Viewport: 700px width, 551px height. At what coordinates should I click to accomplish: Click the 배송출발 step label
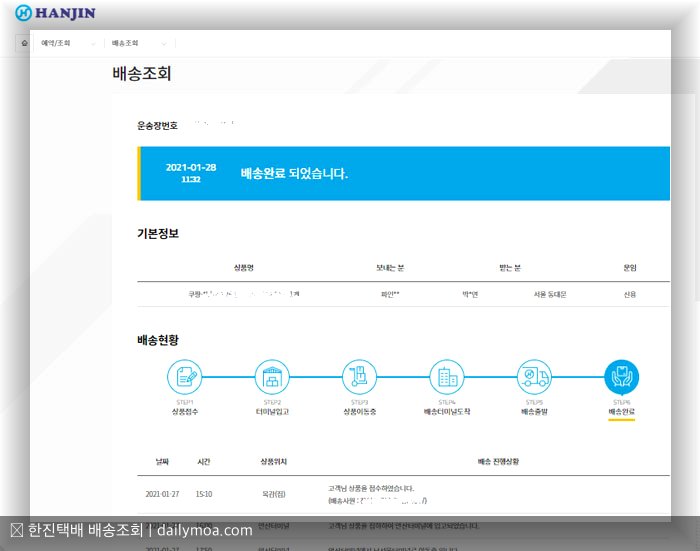click(x=534, y=412)
